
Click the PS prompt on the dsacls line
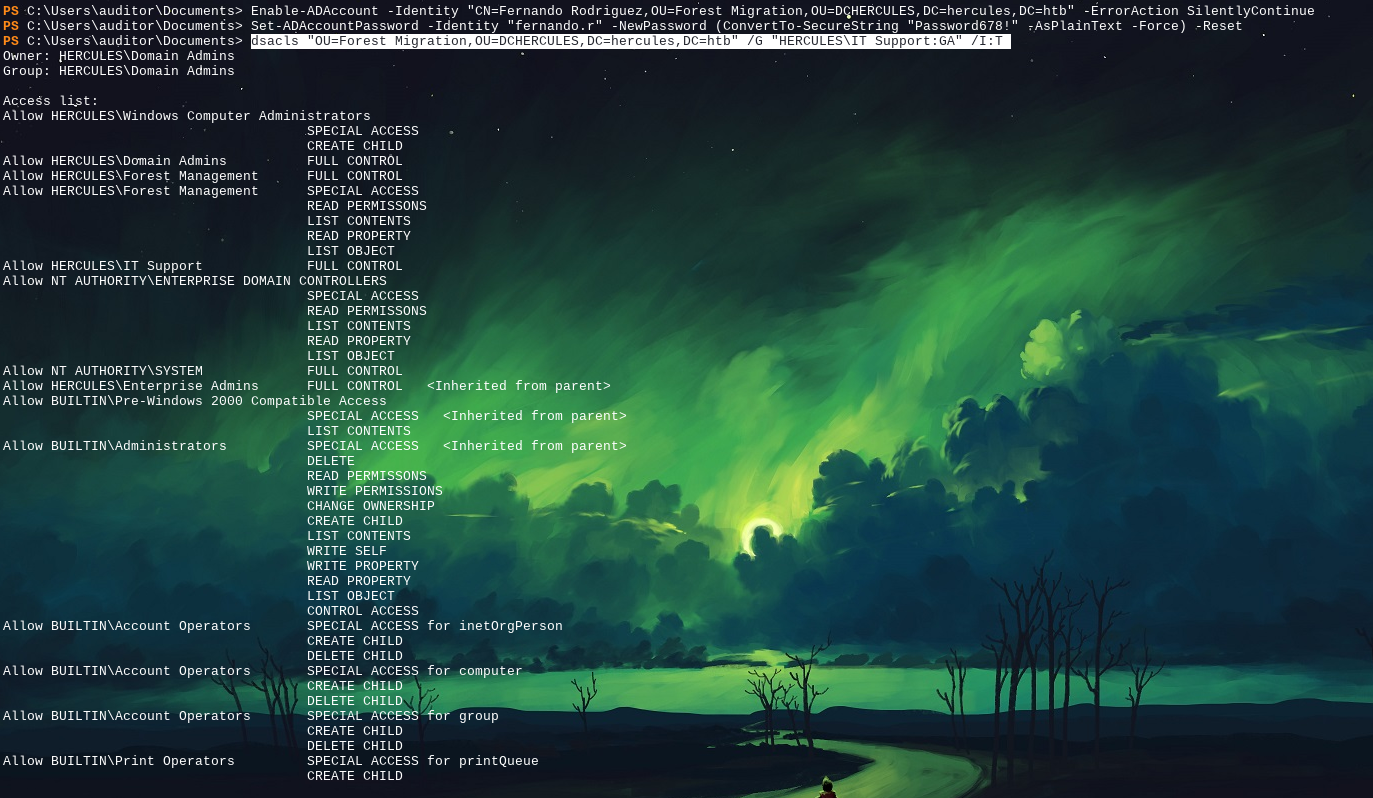point(11,41)
